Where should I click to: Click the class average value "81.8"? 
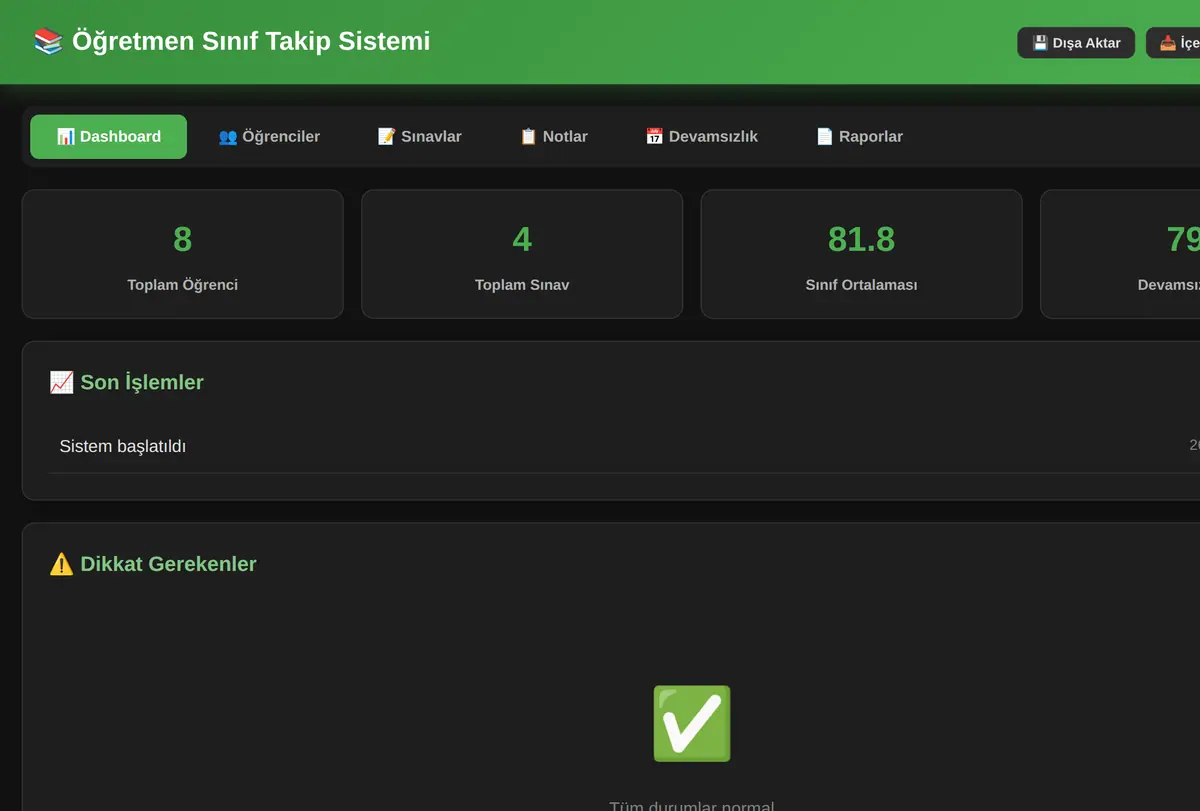pos(861,239)
